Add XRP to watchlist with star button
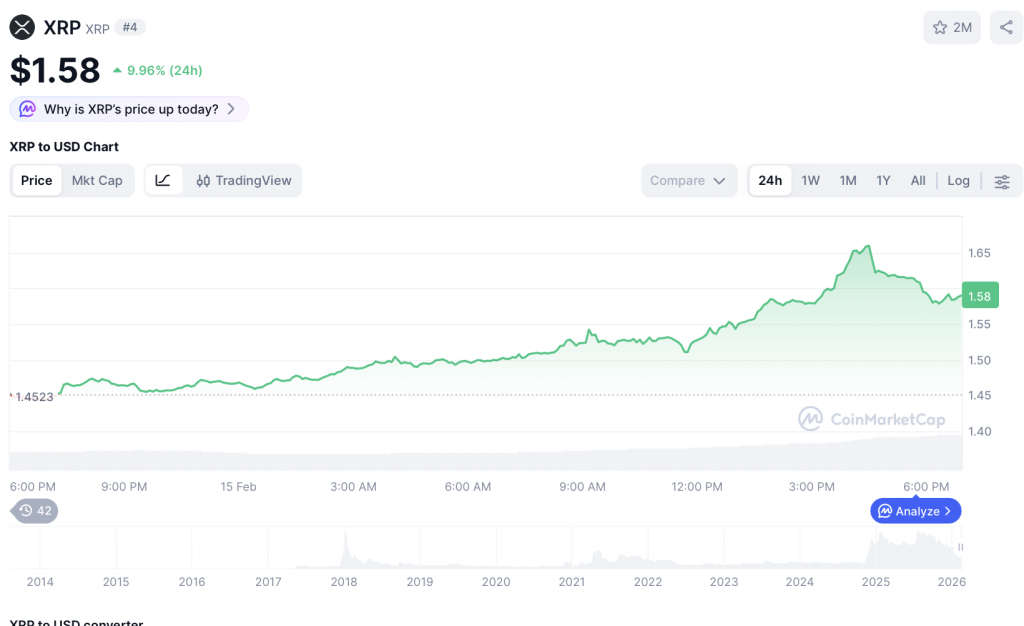Viewport: 1024px width, 626px height. (x=952, y=28)
